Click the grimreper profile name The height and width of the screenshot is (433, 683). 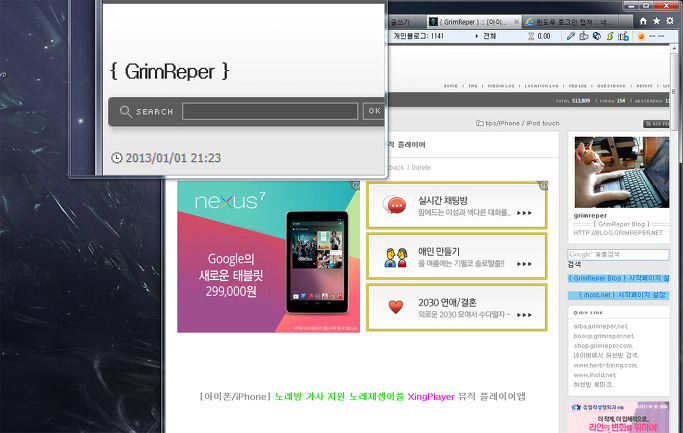(x=590, y=216)
